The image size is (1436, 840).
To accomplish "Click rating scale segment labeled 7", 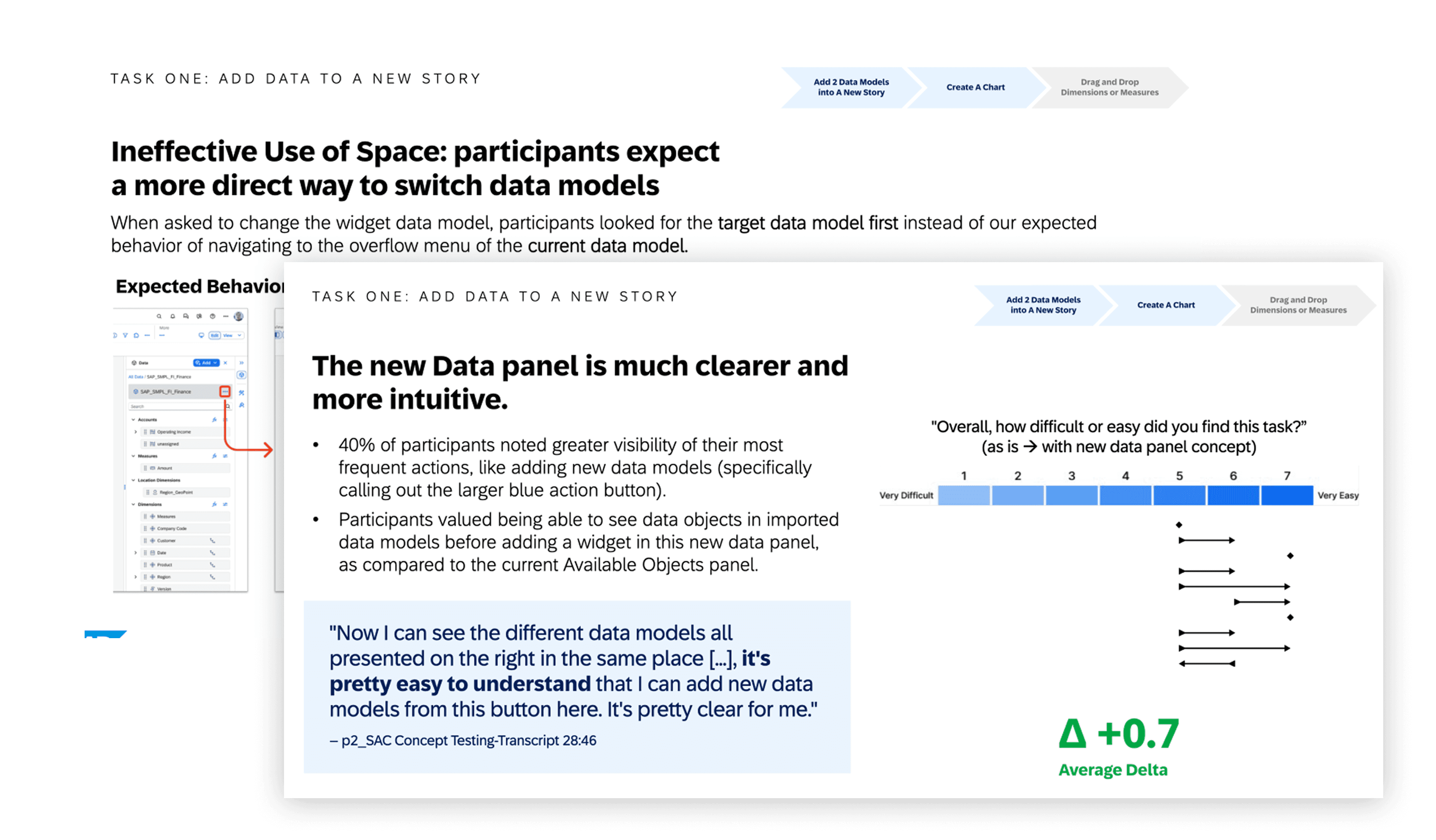I will (1287, 495).
